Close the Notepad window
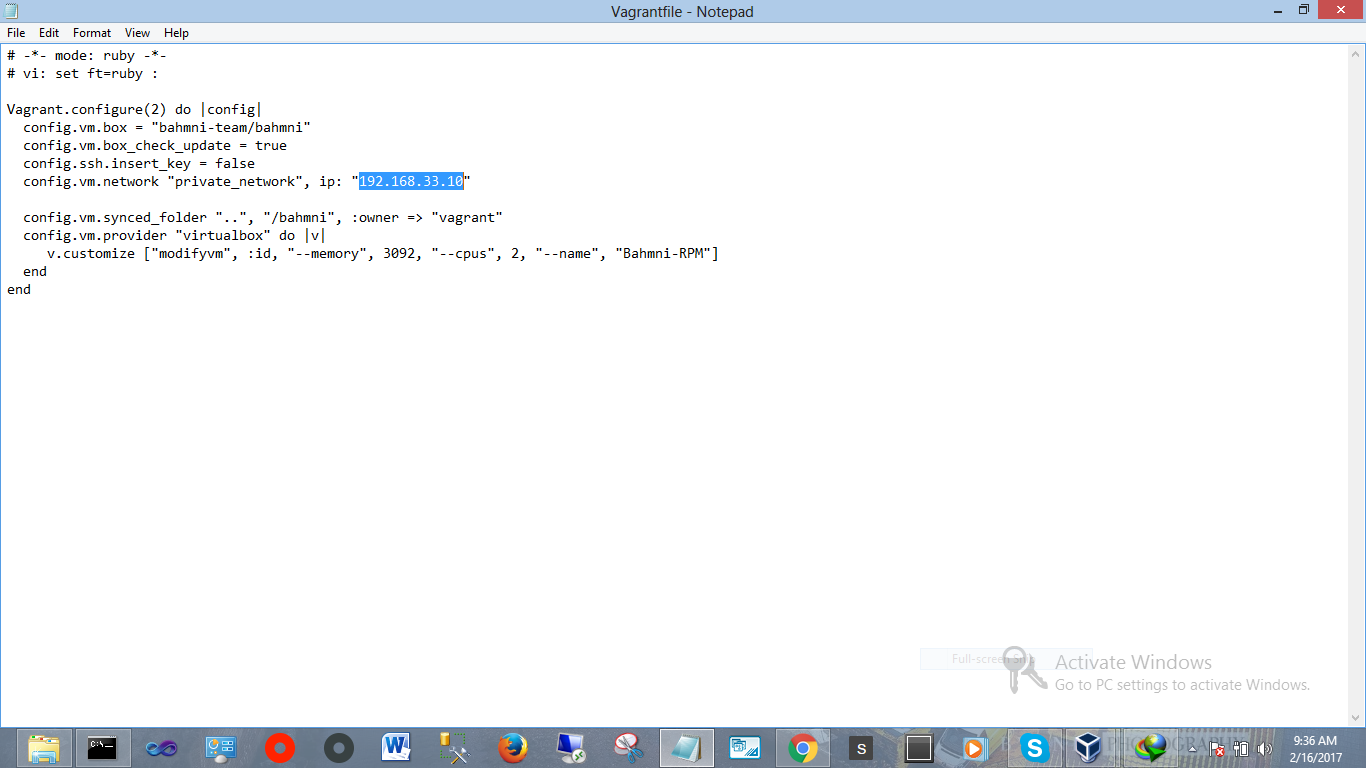Viewport: 1366px width, 768px height. coord(1341,10)
